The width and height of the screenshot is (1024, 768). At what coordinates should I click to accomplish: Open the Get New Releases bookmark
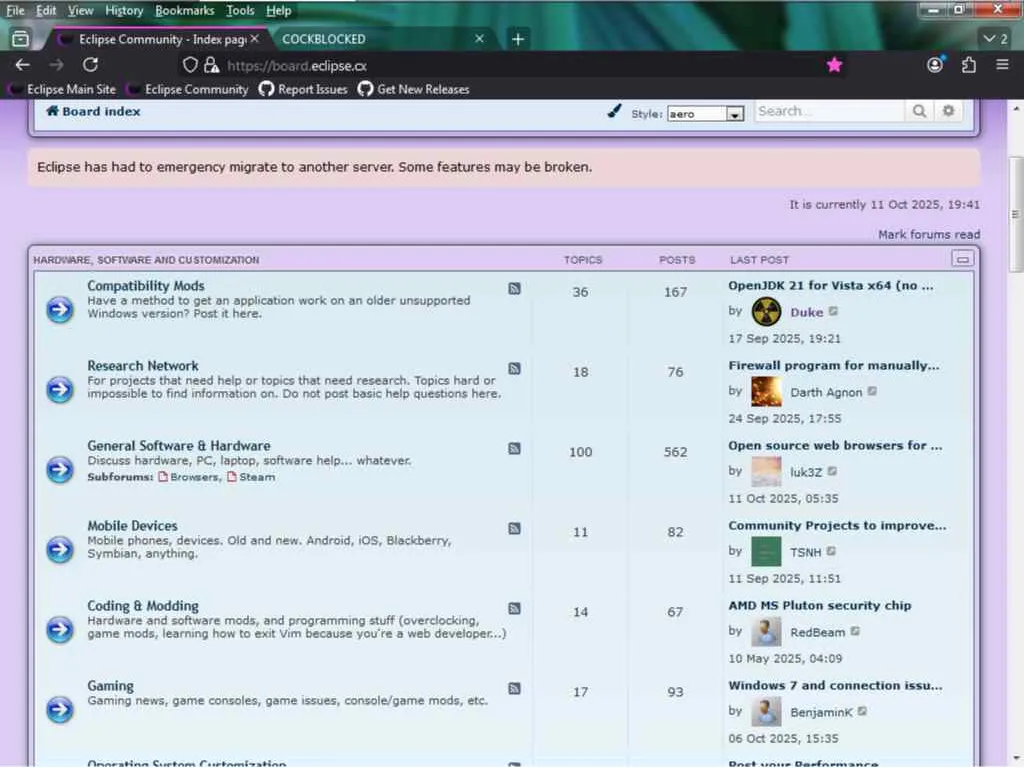pyautogui.click(x=414, y=89)
